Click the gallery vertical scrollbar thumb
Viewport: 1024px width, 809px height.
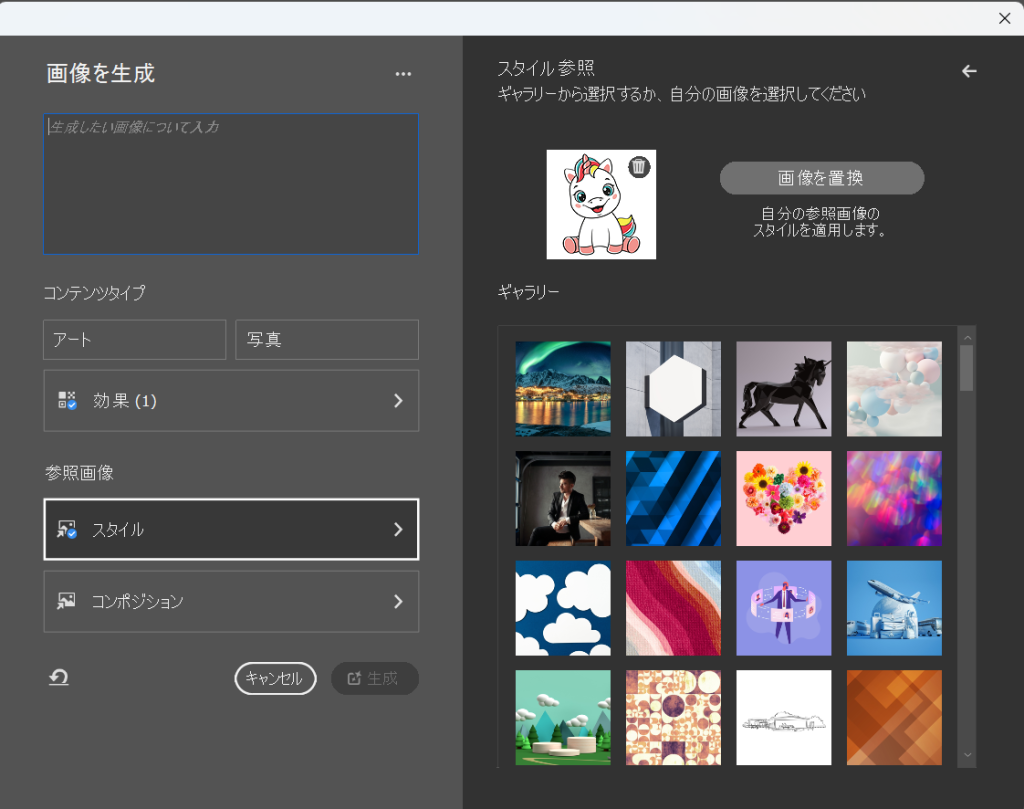tap(966, 368)
